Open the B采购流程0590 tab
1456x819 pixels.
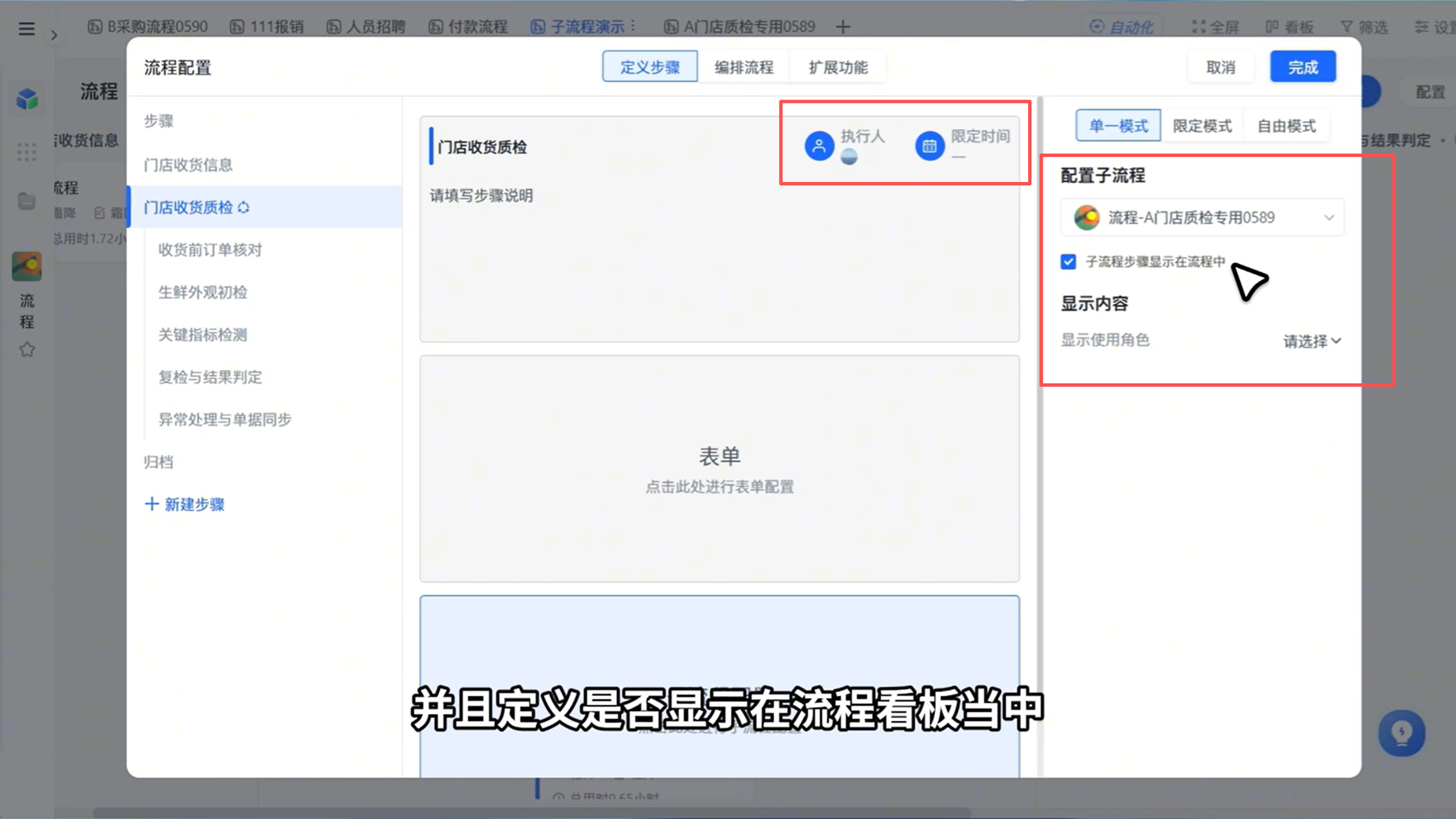pyautogui.click(x=147, y=27)
